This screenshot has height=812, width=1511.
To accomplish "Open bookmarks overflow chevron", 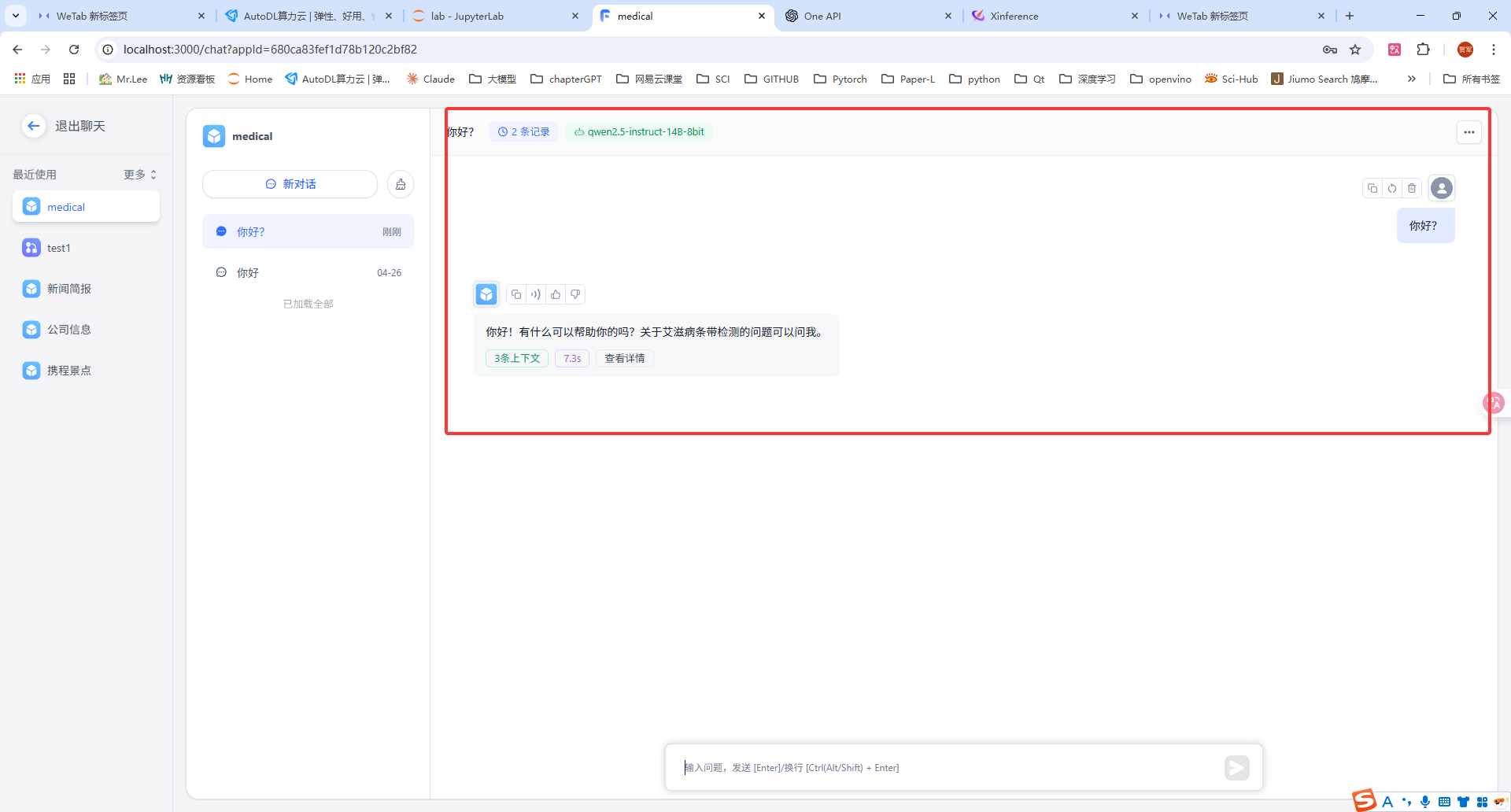I will coord(1412,79).
